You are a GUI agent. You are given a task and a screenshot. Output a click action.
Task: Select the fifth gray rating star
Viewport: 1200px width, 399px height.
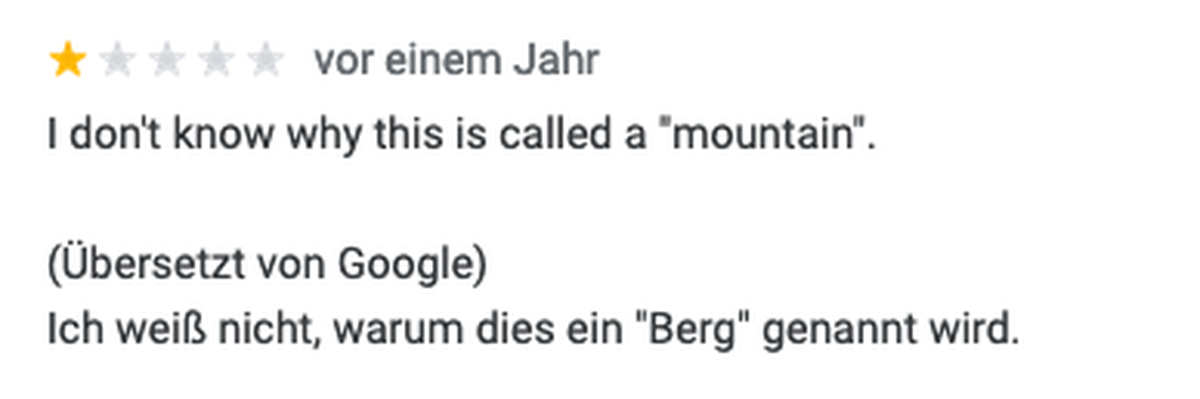coord(266,62)
